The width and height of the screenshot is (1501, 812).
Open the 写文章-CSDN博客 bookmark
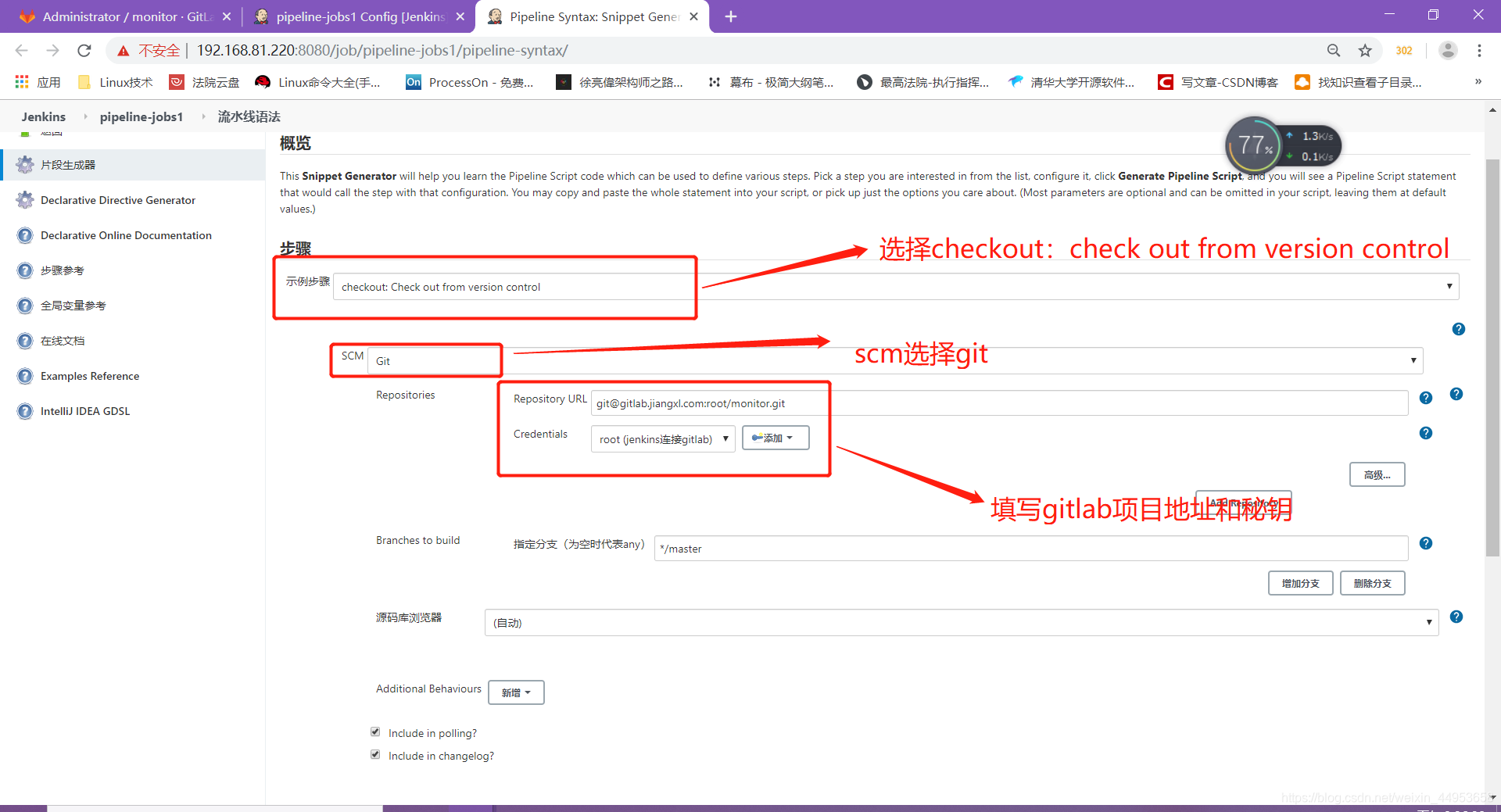(x=1218, y=82)
